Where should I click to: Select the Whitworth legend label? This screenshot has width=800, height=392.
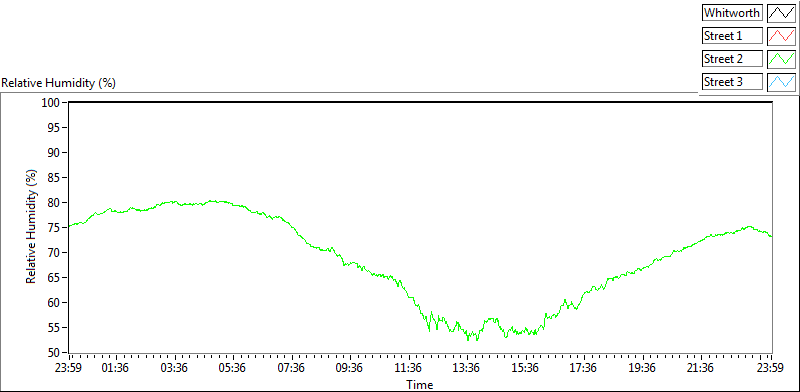coord(732,13)
